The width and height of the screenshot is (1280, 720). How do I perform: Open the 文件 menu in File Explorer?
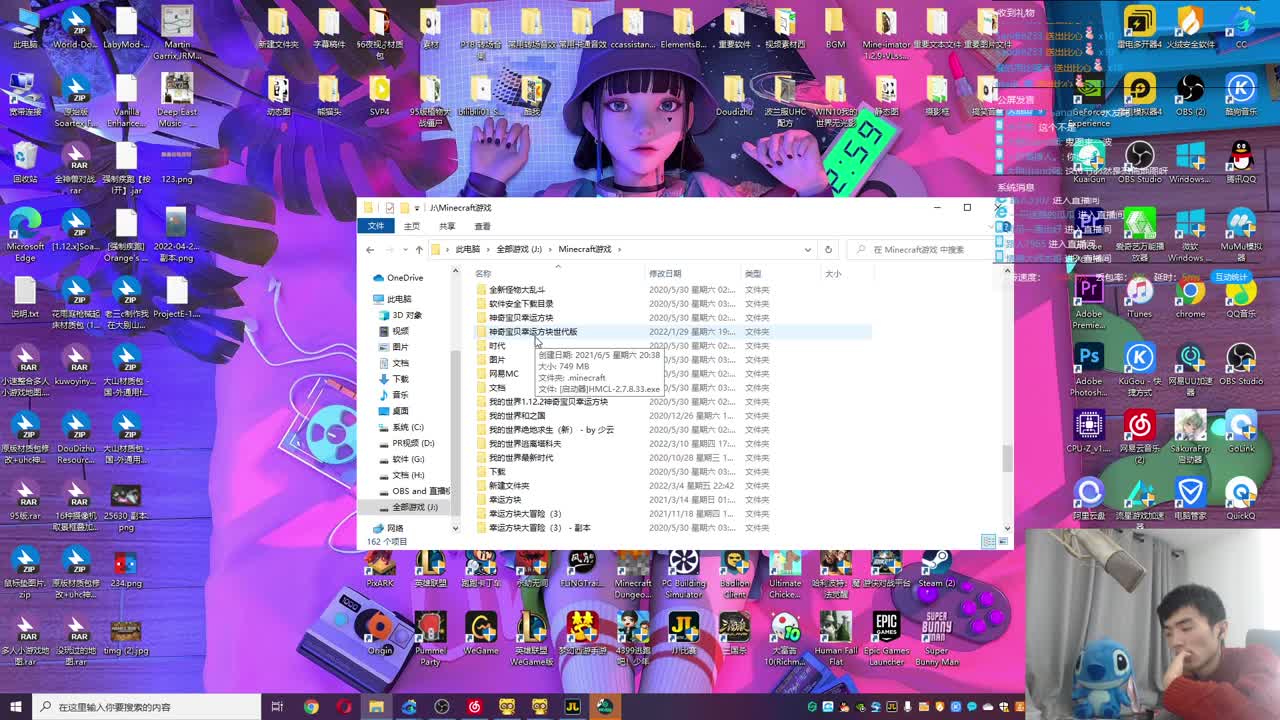click(x=376, y=226)
